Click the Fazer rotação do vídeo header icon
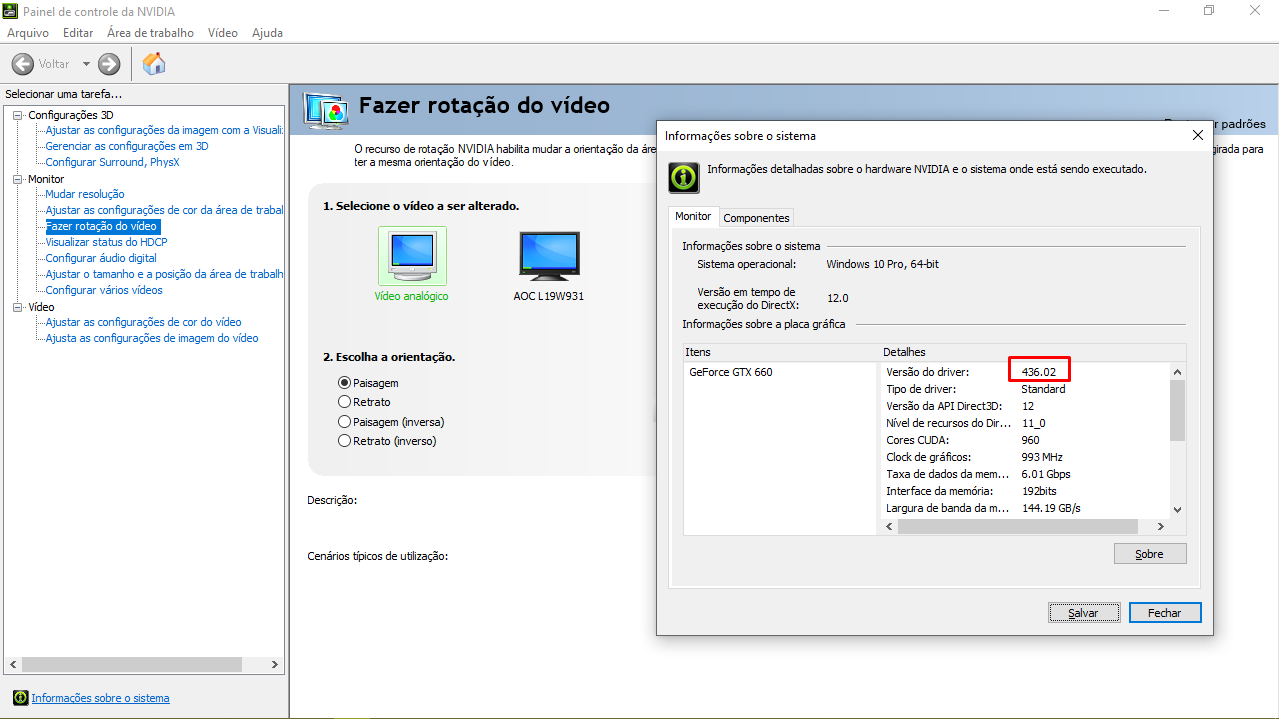Screen dimensions: 1279x719 tap(325, 109)
